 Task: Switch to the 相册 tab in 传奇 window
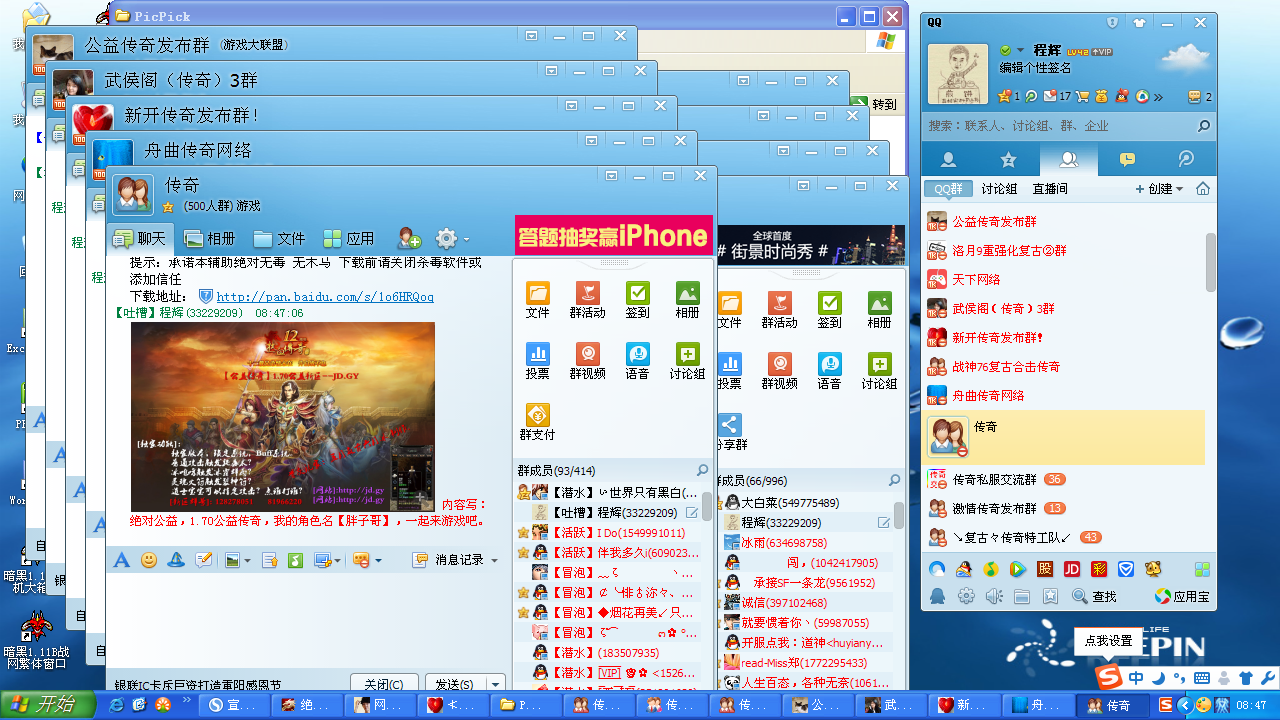pyautogui.click(x=209, y=239)
